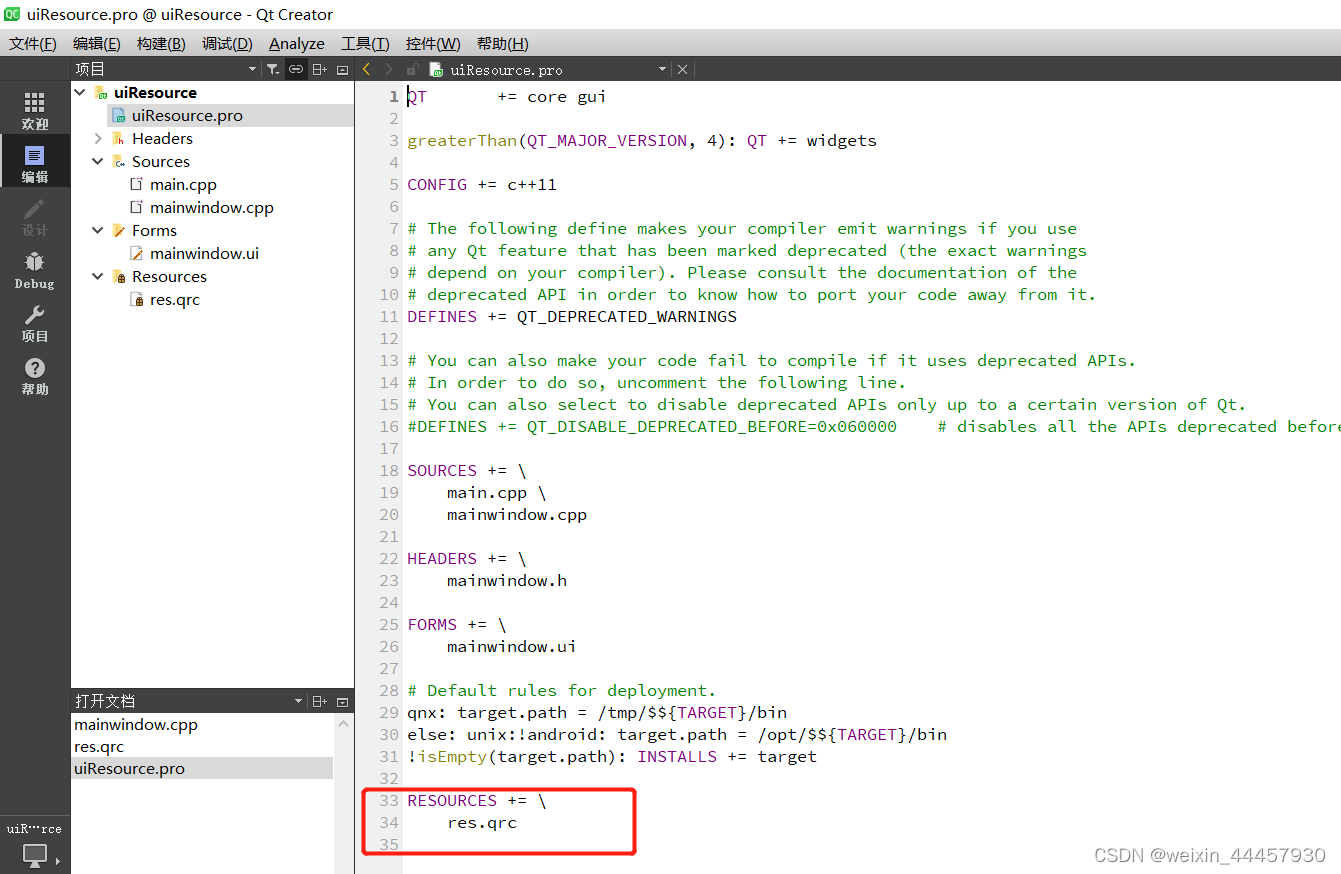Select mainwindow.ui in project tree
This screenshot has height=874, width=1341.
pos(204,253)
